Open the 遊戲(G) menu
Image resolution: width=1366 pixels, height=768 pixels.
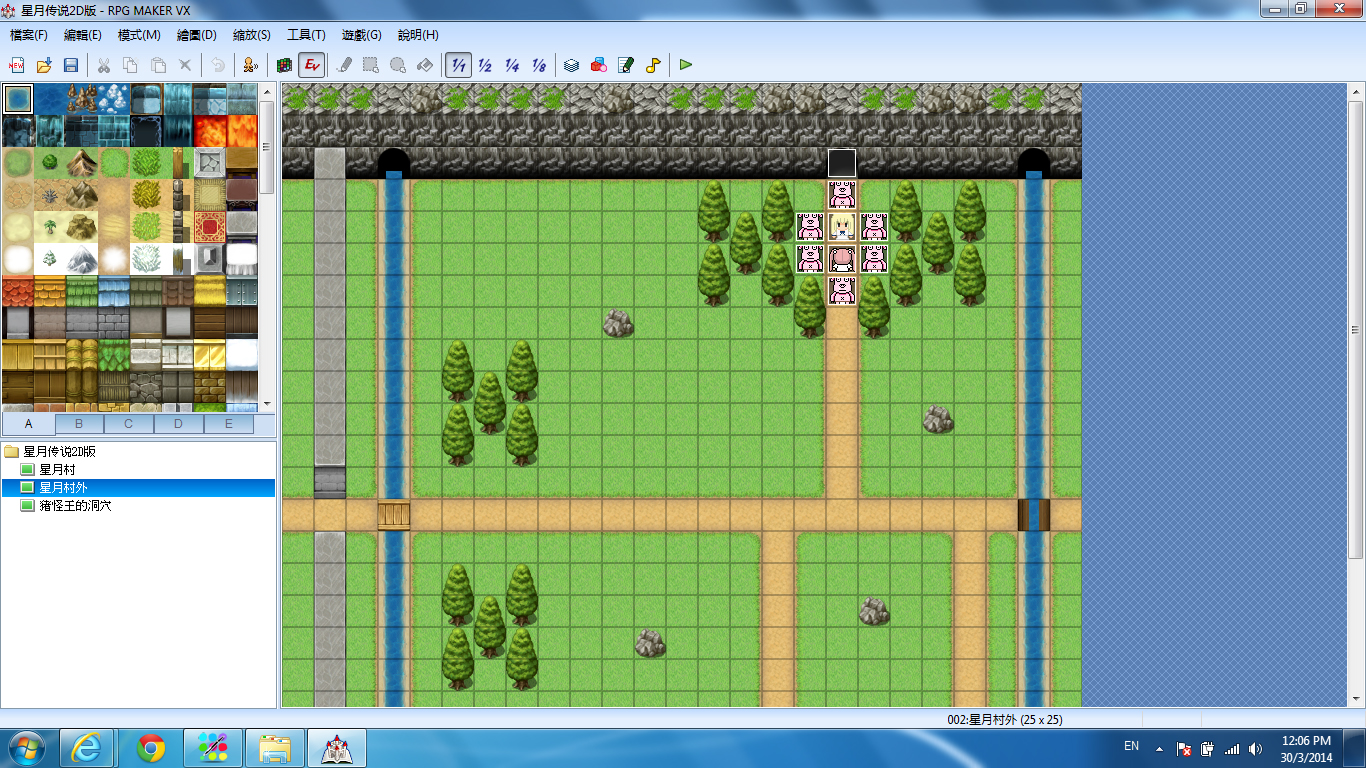361,35
